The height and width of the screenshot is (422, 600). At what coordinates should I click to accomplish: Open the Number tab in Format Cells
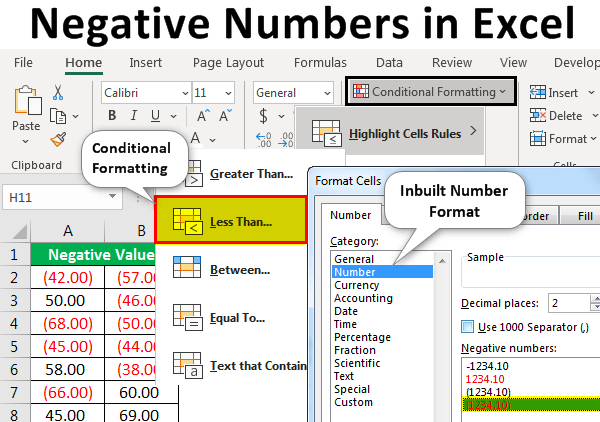pyautogui.click(x=351, y=215)
